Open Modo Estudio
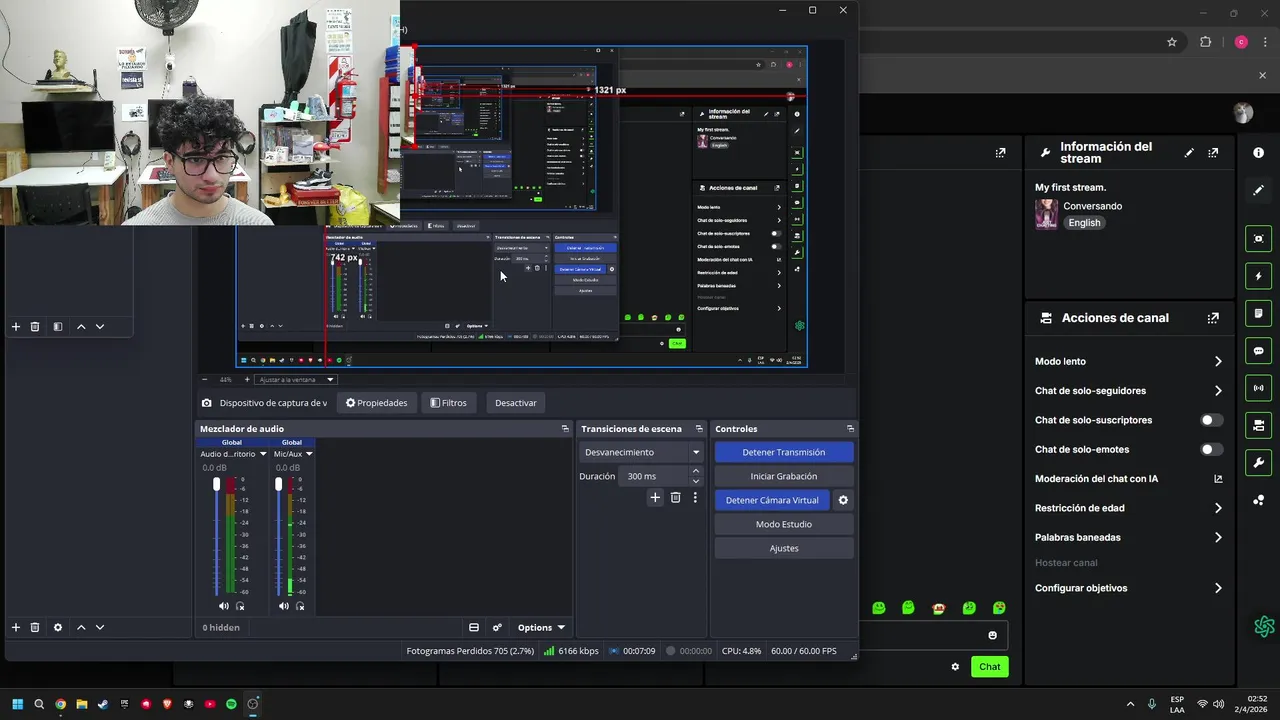Screen dimensions: 1280x720 tap(784, 524)
